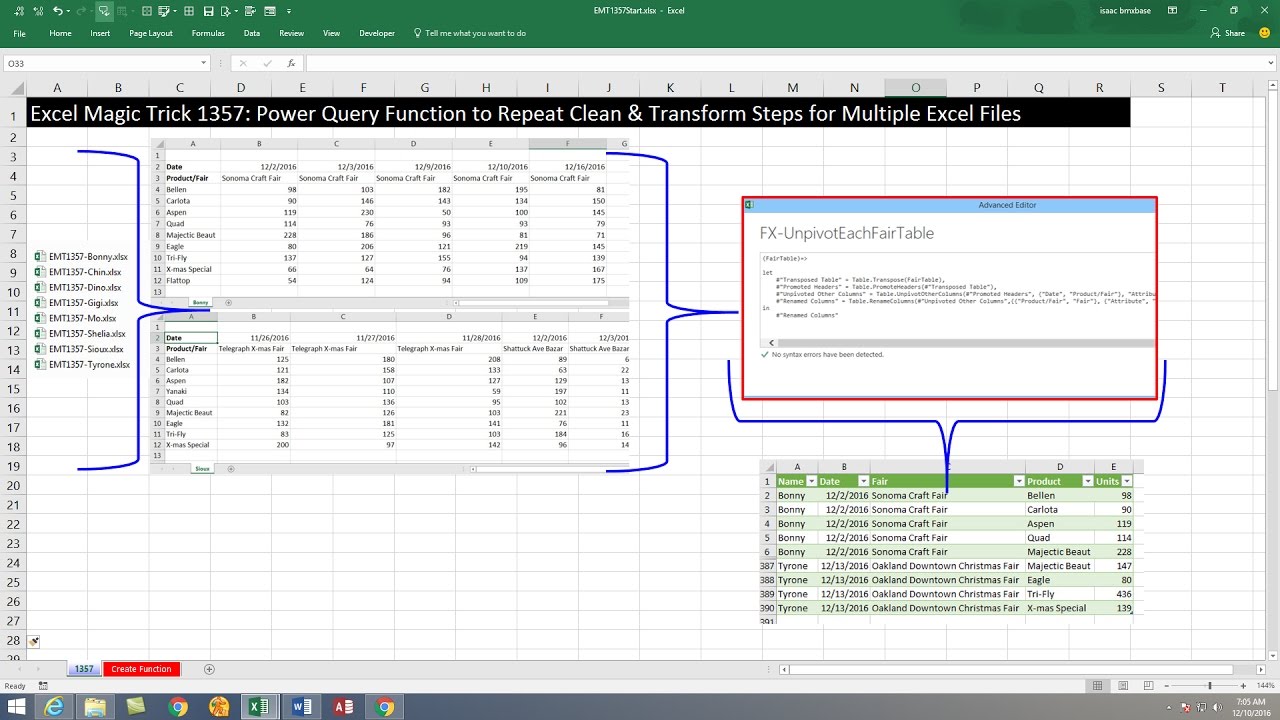Click the greyed Redo arrow

81,11
